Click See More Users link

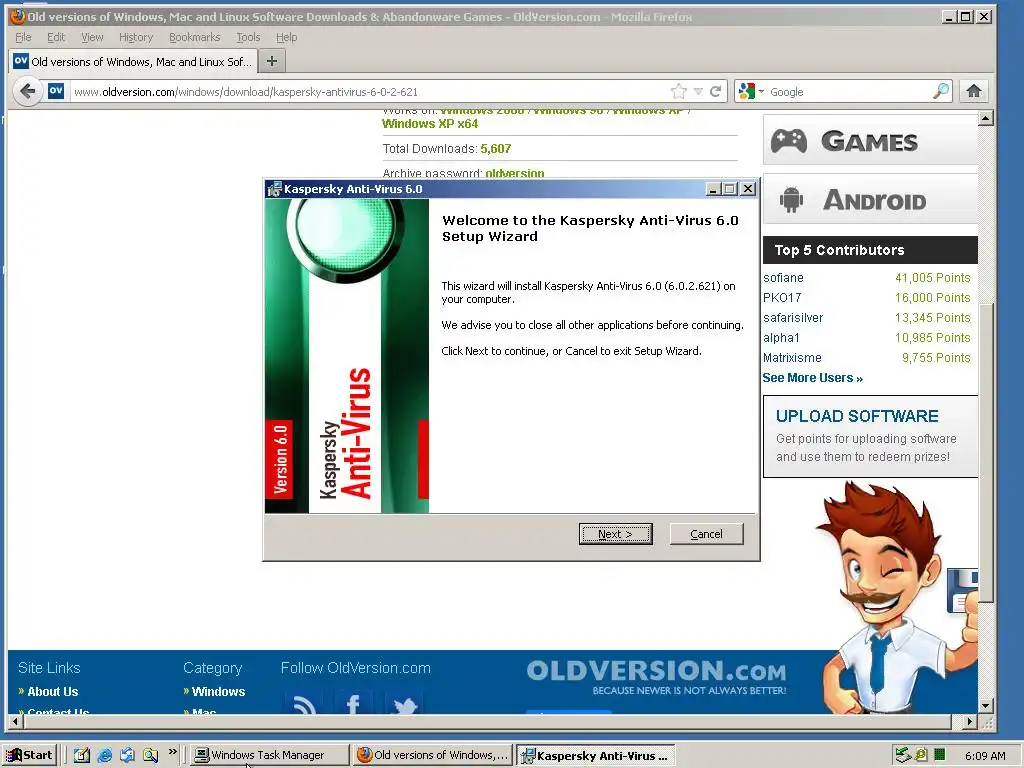(812, 377)
